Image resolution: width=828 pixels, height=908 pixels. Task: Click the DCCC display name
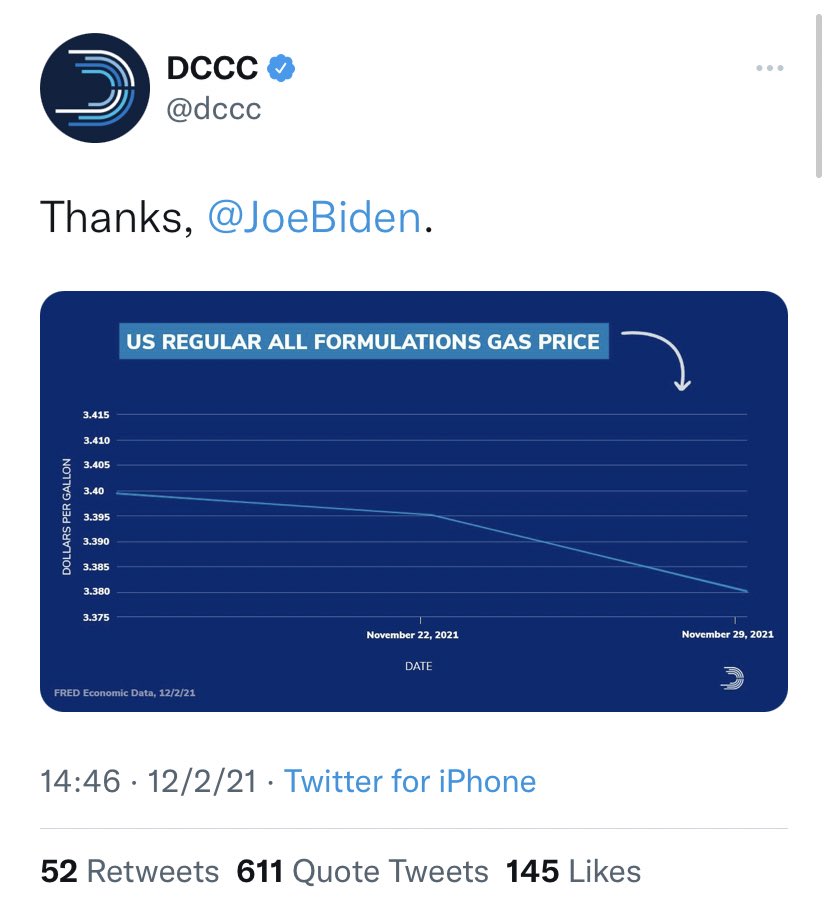click(212, 68)
